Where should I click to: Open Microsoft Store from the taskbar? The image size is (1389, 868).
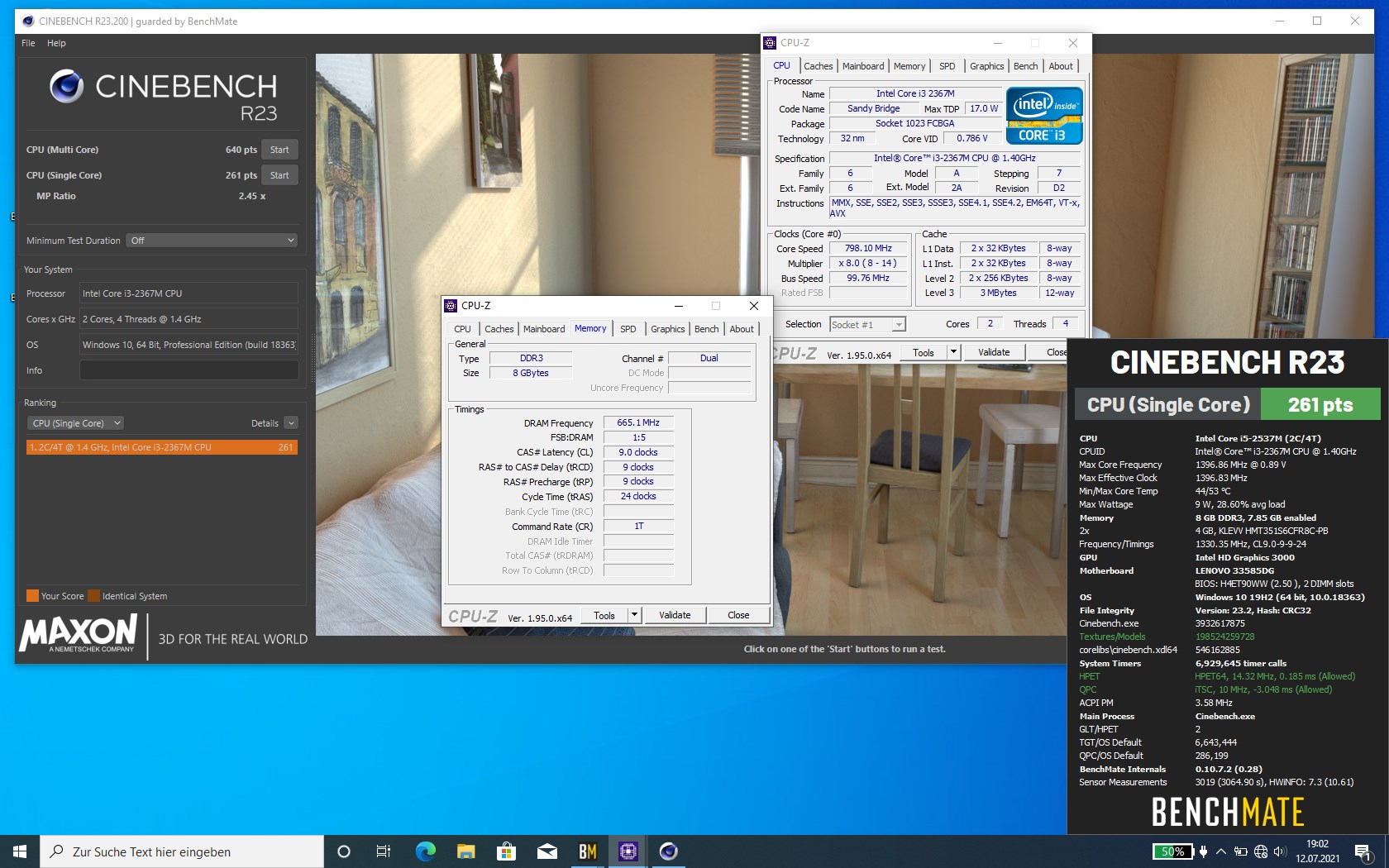click(506, 851)
